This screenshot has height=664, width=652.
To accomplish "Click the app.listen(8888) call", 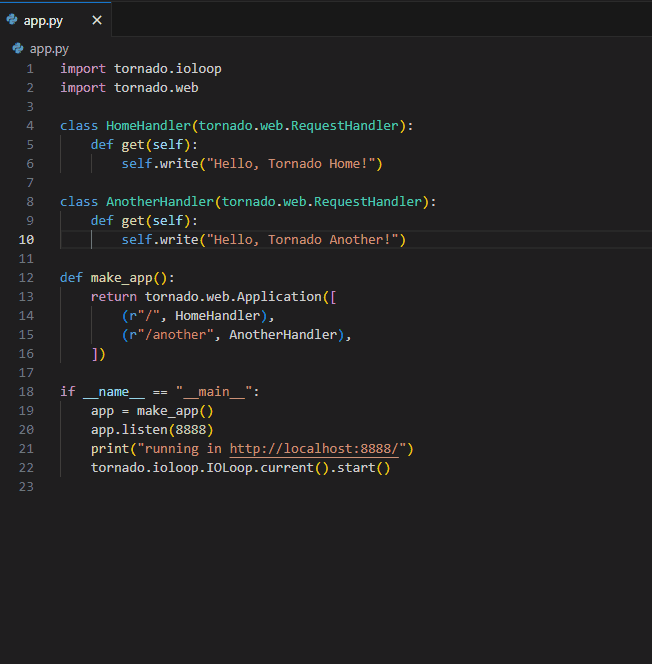I will point(151,430).
